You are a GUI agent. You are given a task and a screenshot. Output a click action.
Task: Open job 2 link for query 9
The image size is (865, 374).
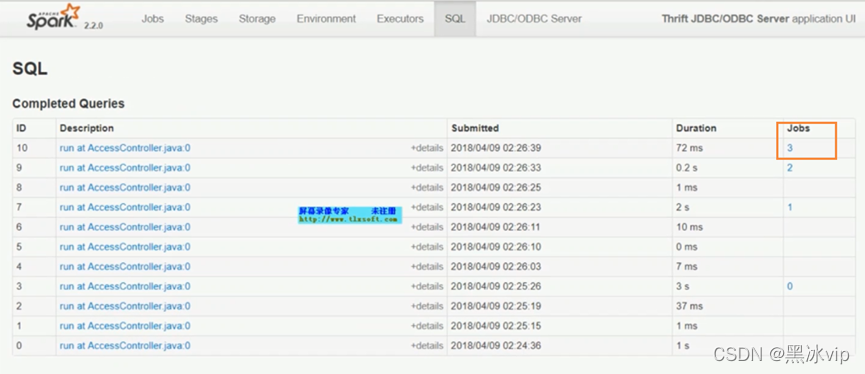(x=790, y=168)
